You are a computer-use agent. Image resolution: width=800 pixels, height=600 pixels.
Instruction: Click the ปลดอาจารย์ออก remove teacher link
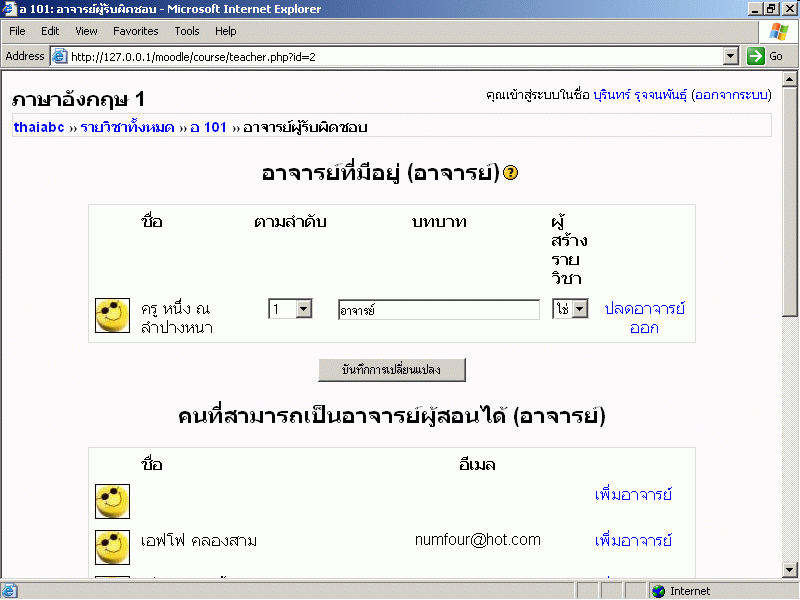(x=644, y=318)
